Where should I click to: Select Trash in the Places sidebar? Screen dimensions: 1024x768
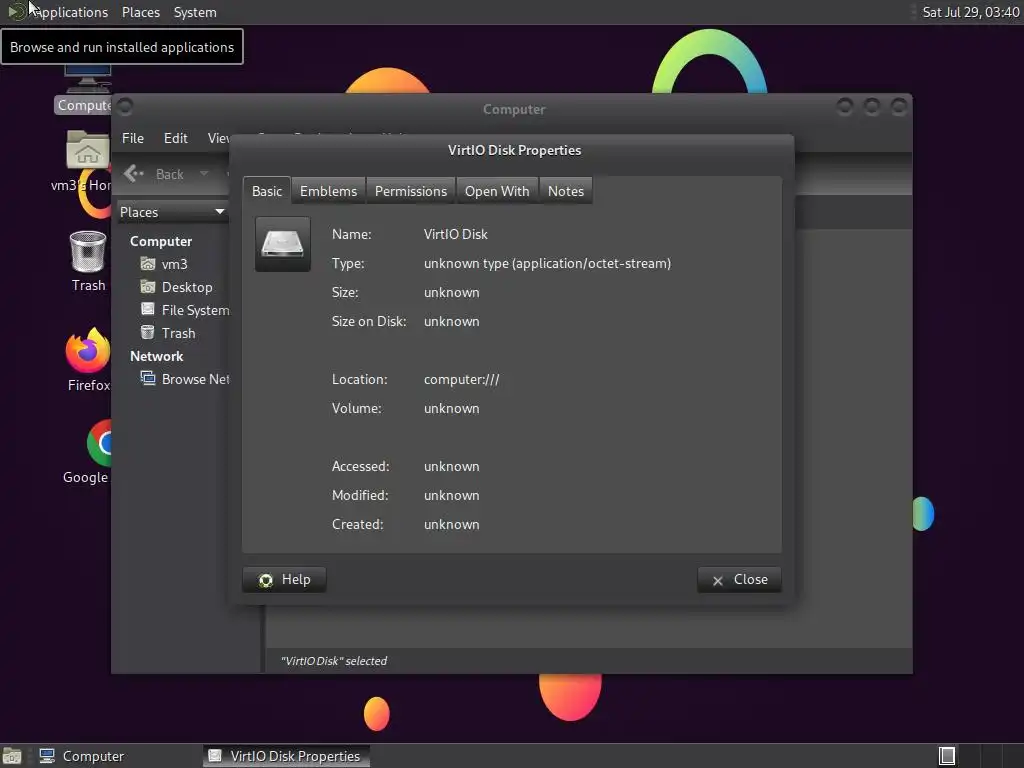[178, 332]
